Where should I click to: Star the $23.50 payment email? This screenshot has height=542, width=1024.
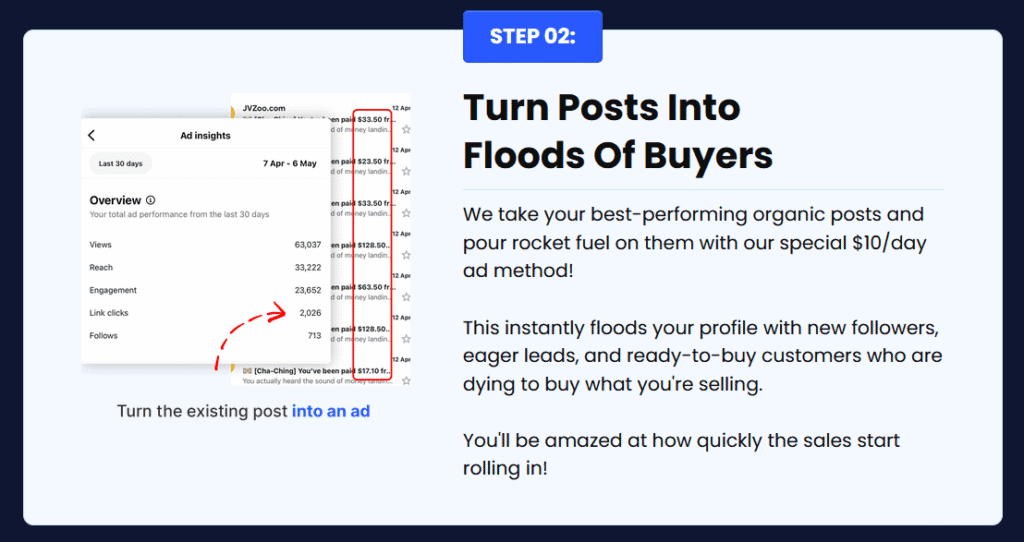click(406, 171)
